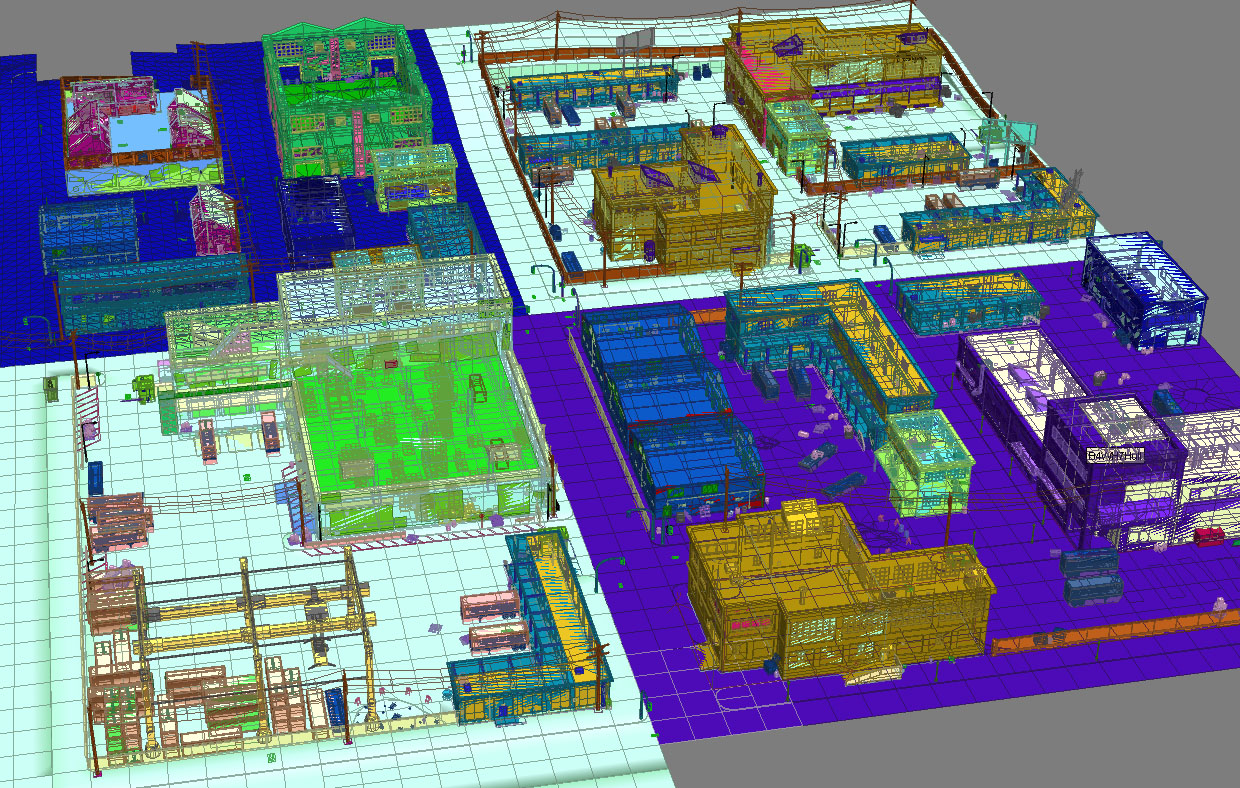Select the lime-green small building on the purple tile
The height and width of the screenshot is (788, 1240).
pos(929,461)
